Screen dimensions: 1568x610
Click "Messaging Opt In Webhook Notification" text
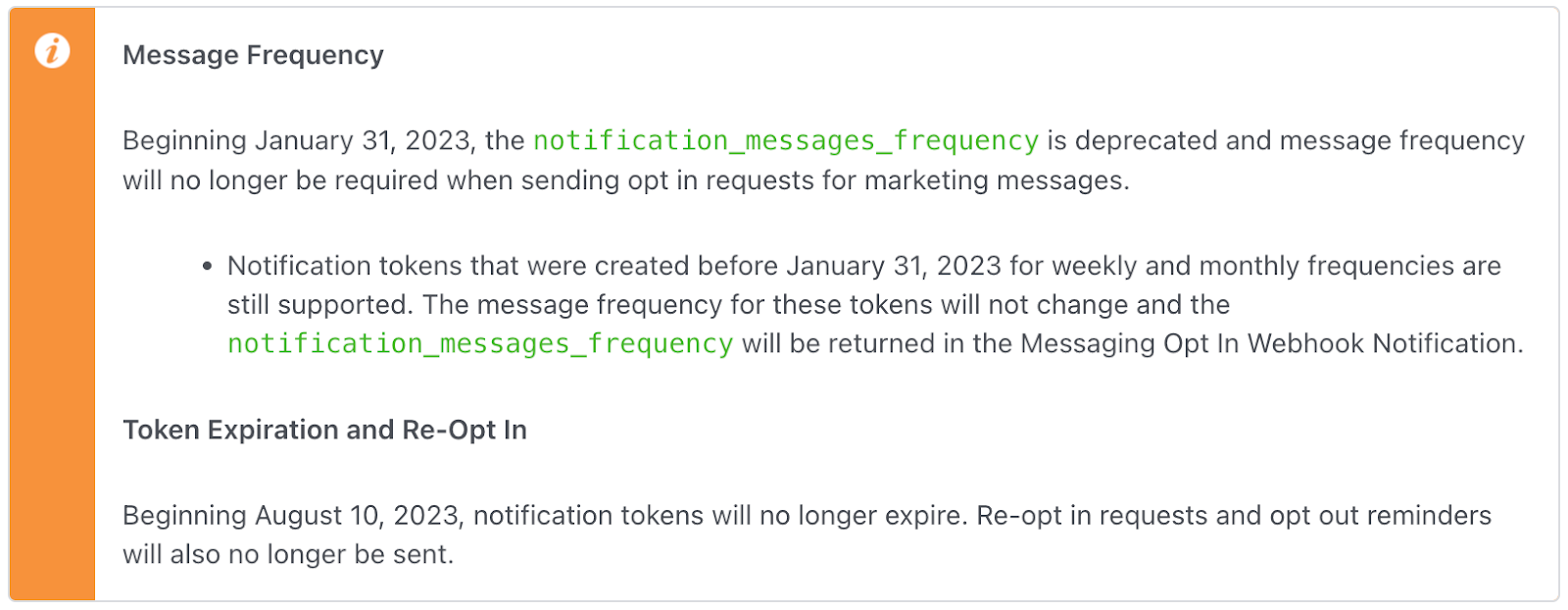(x=1271, y=344)
